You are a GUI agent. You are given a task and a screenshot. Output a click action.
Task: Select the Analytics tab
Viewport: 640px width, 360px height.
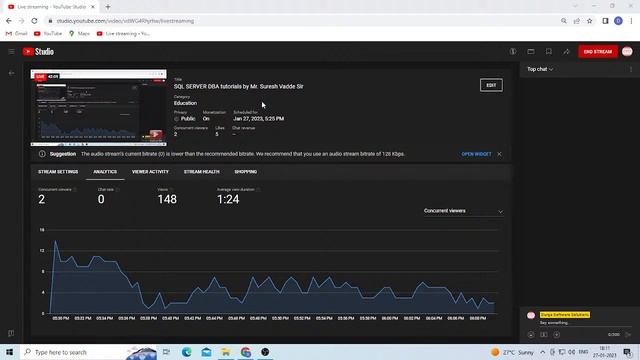[x=105, y=172]
